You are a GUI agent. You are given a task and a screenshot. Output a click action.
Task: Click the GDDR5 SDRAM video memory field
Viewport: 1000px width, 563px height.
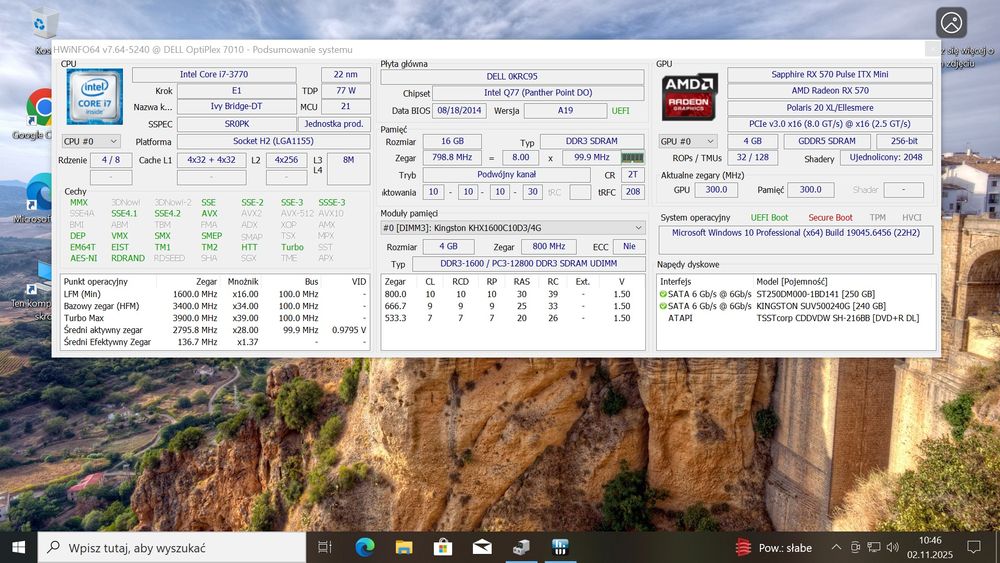click(x=827, y=141)
